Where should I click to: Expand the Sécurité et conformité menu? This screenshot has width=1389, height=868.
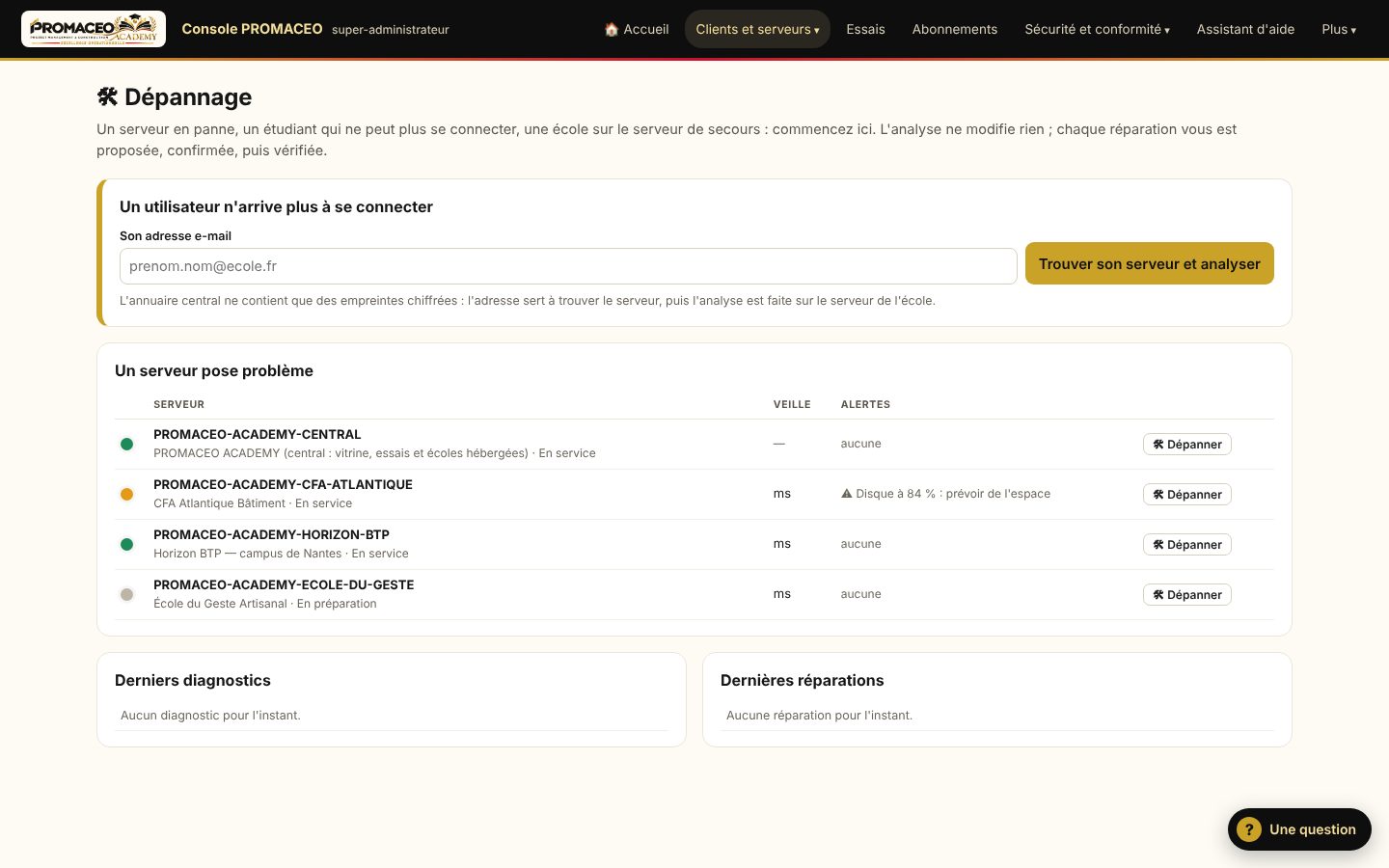coord(1097,29)
